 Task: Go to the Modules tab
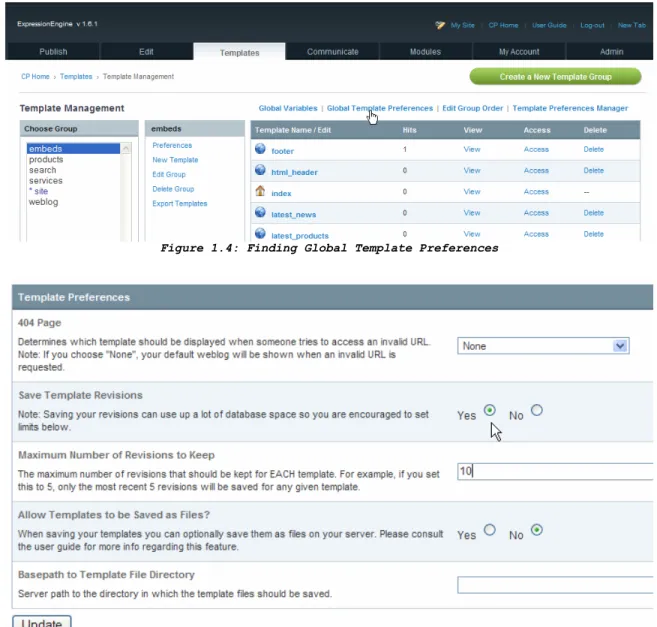(425, 52)
